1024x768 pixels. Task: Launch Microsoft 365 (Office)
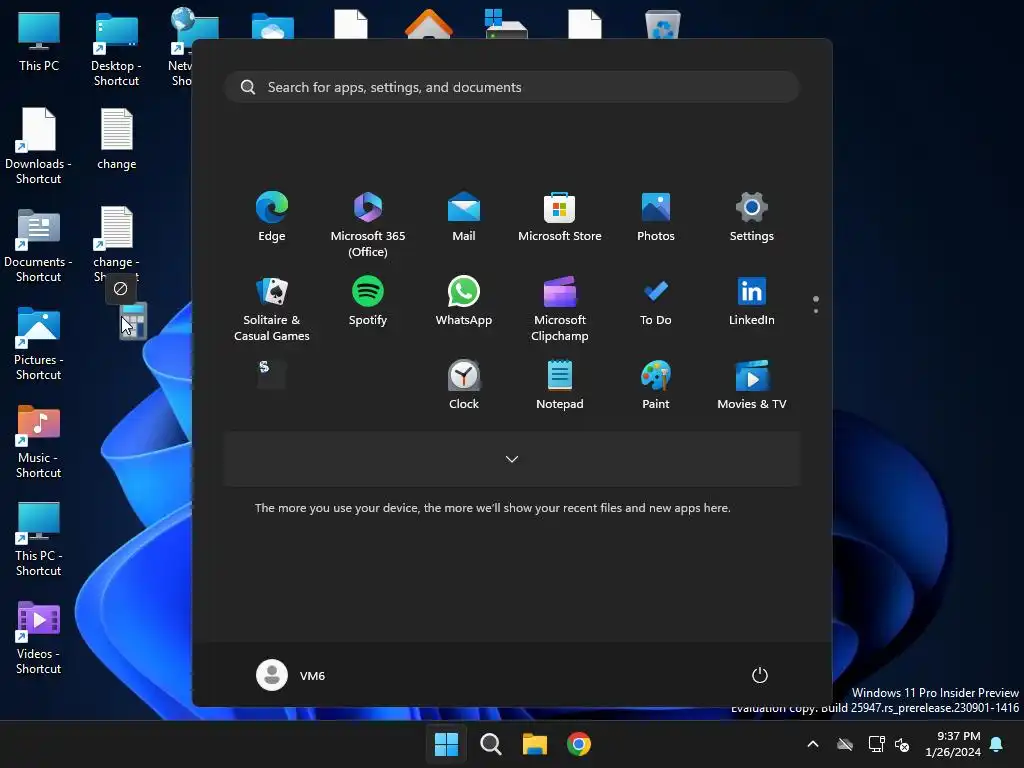[368, 225]
